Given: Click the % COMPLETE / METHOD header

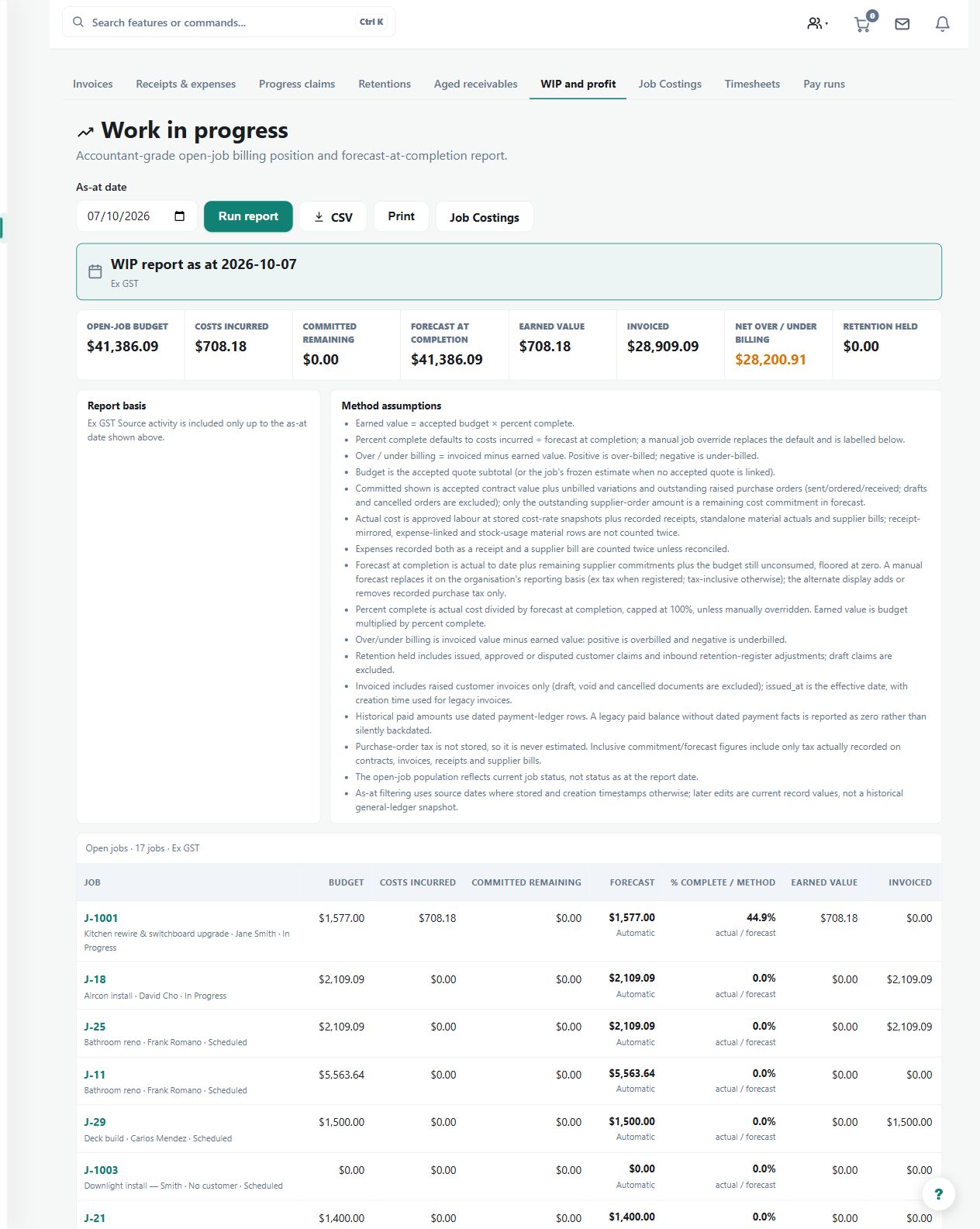Looking at the screenshot, I should pyautogui.click(x=723, y=882).
